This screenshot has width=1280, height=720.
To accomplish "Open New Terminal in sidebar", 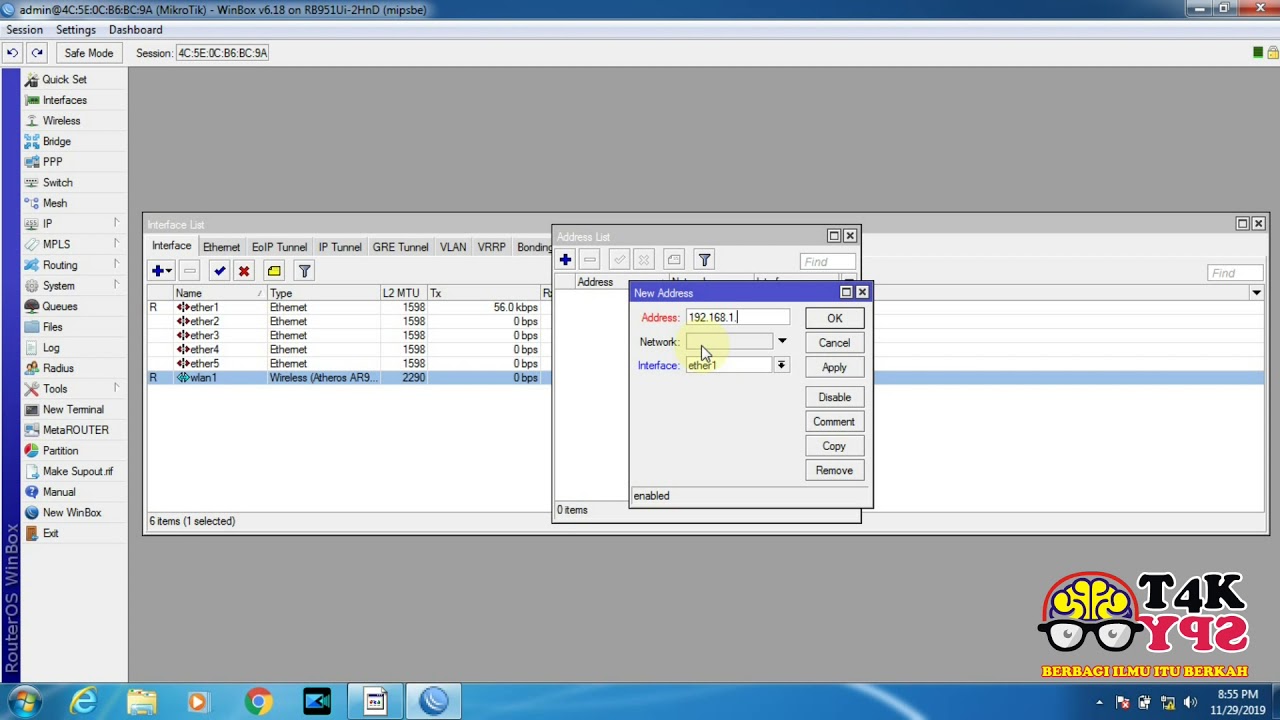I will (x=73, y=410).
